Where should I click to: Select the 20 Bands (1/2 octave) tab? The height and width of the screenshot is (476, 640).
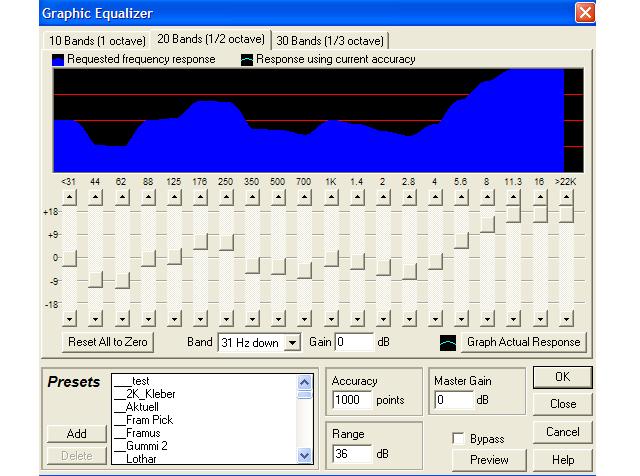coord(211,39)
